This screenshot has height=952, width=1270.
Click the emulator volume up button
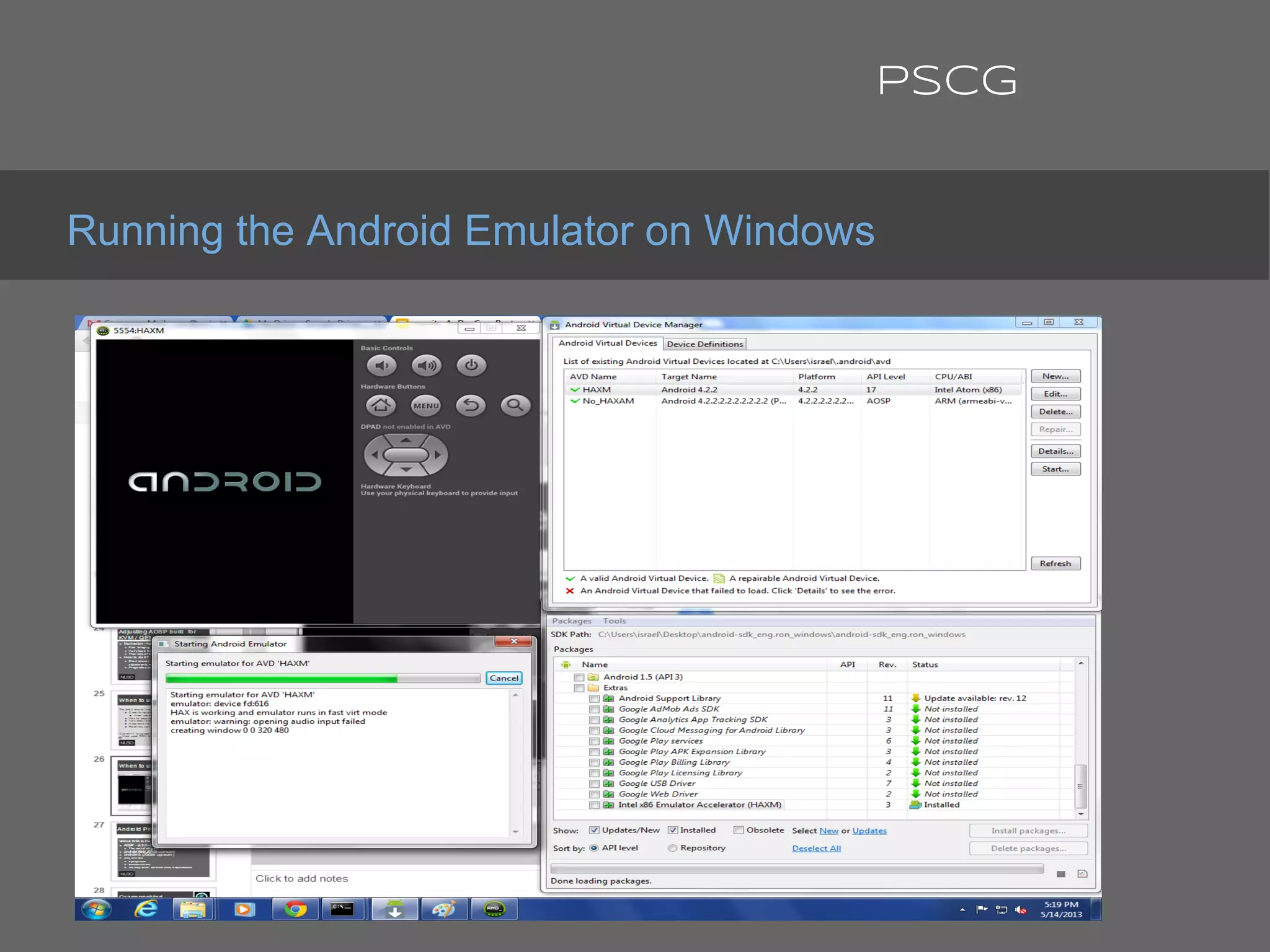point(427,366)
